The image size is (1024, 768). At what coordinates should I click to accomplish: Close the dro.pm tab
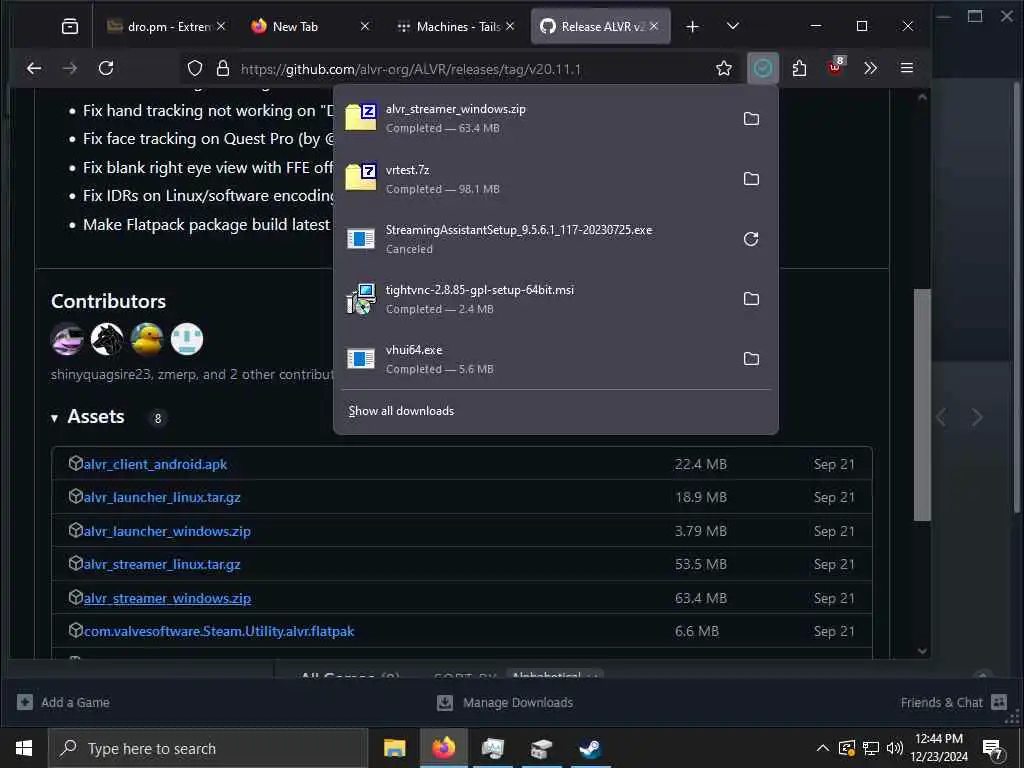[x=221, y=26]
